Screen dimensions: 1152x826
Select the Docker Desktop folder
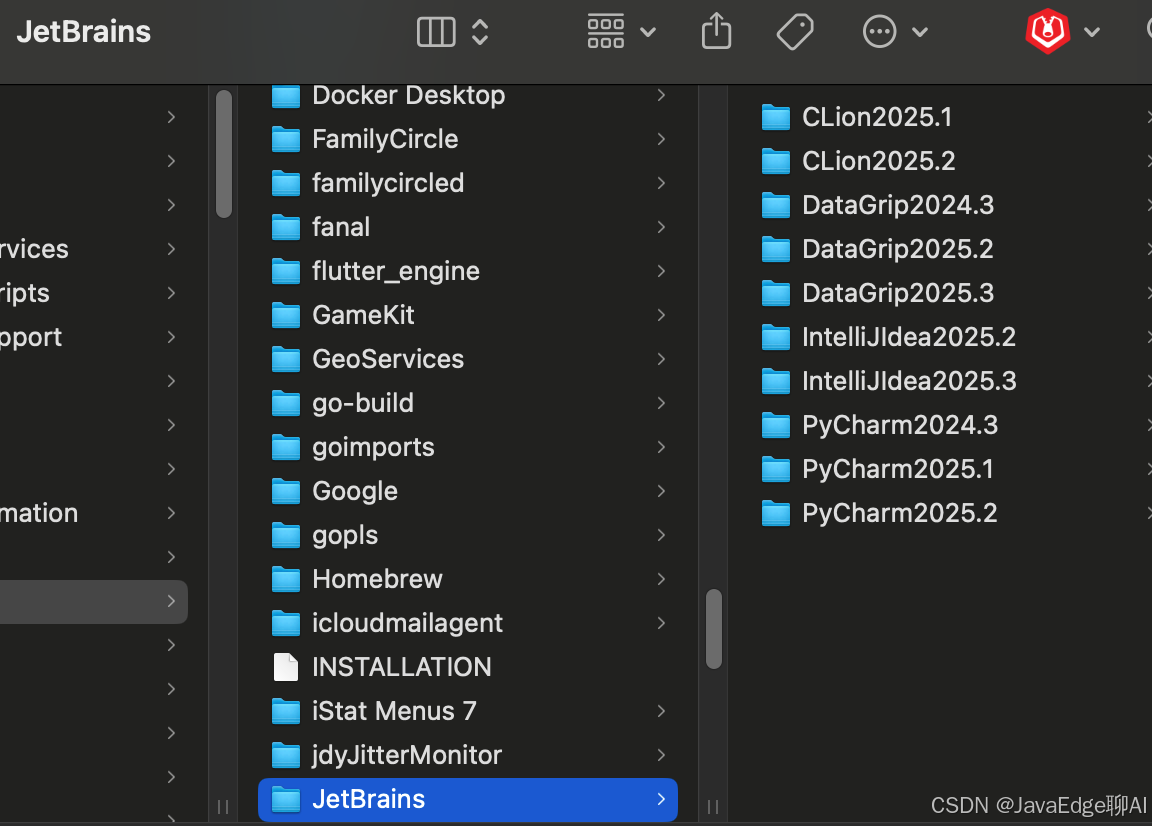pos(468,96)
